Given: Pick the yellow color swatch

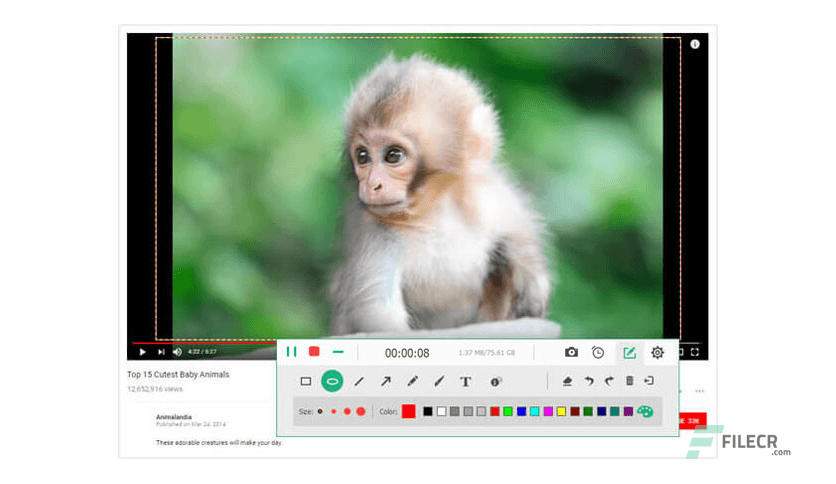Looking at the screenshot, I should tap(561, 412).
